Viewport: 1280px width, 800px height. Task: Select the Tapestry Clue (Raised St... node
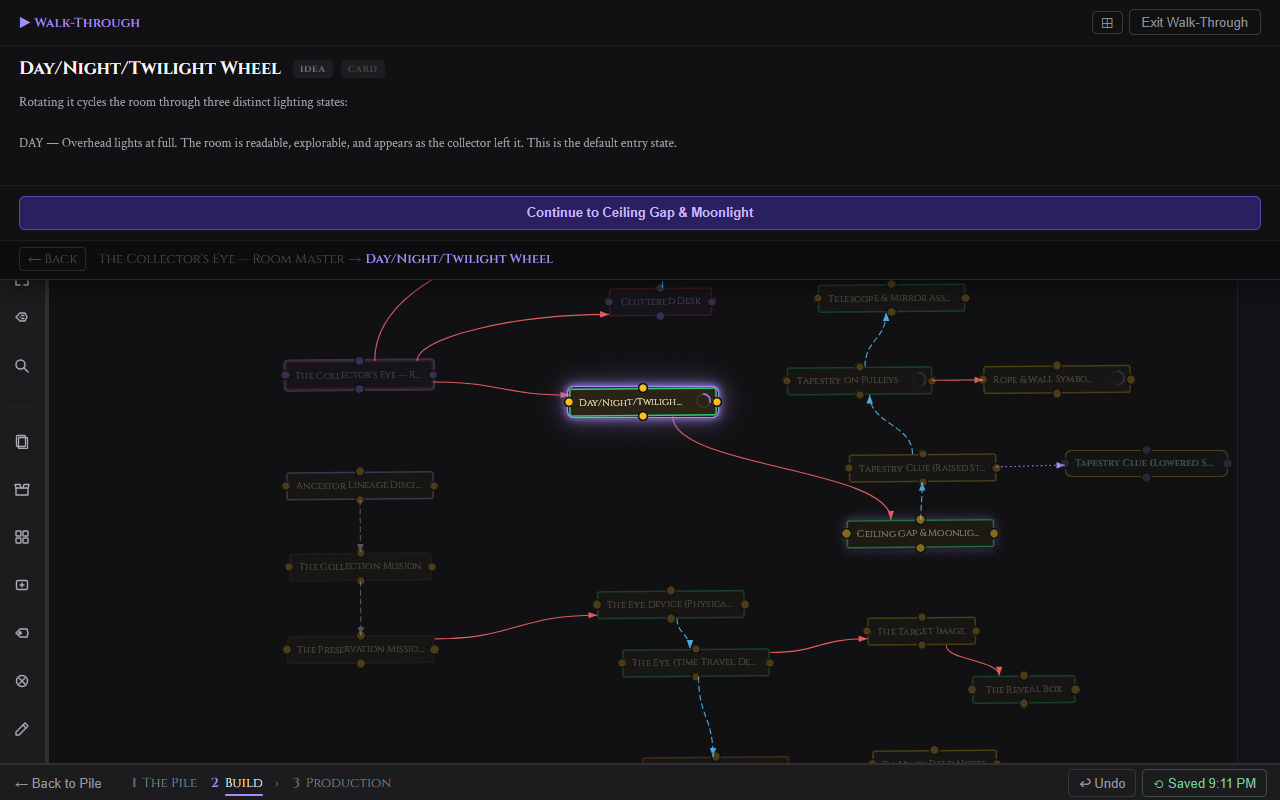[x=922, y=468]
